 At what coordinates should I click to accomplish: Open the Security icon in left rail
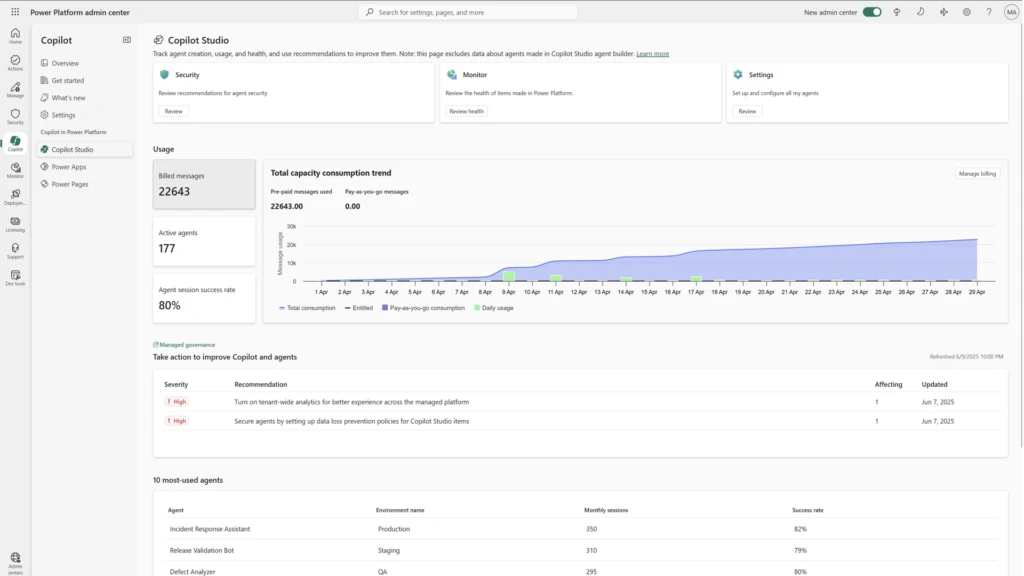click(15, 116)
